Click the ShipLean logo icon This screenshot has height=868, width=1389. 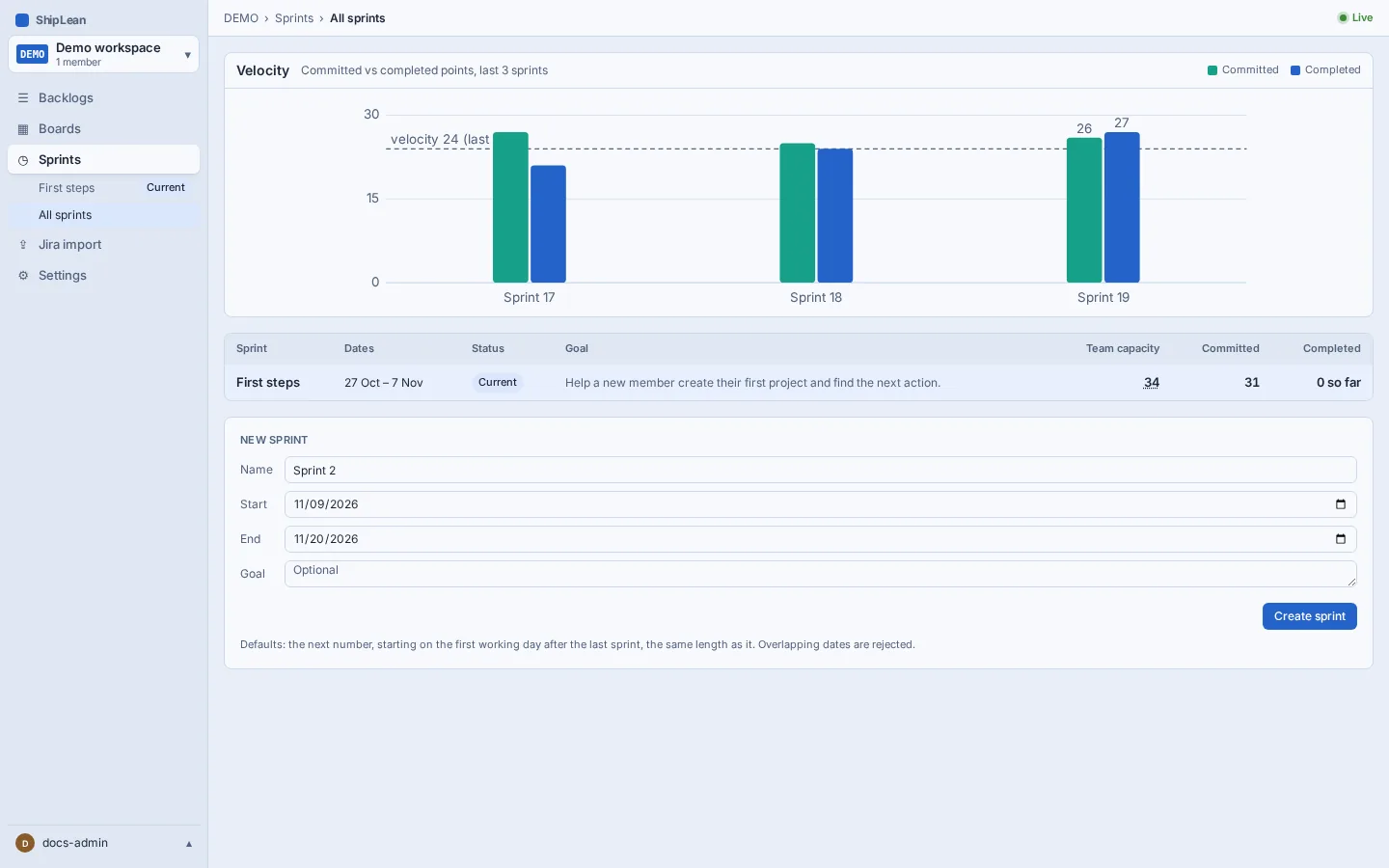pyautogui.click(x=22, y=20)
